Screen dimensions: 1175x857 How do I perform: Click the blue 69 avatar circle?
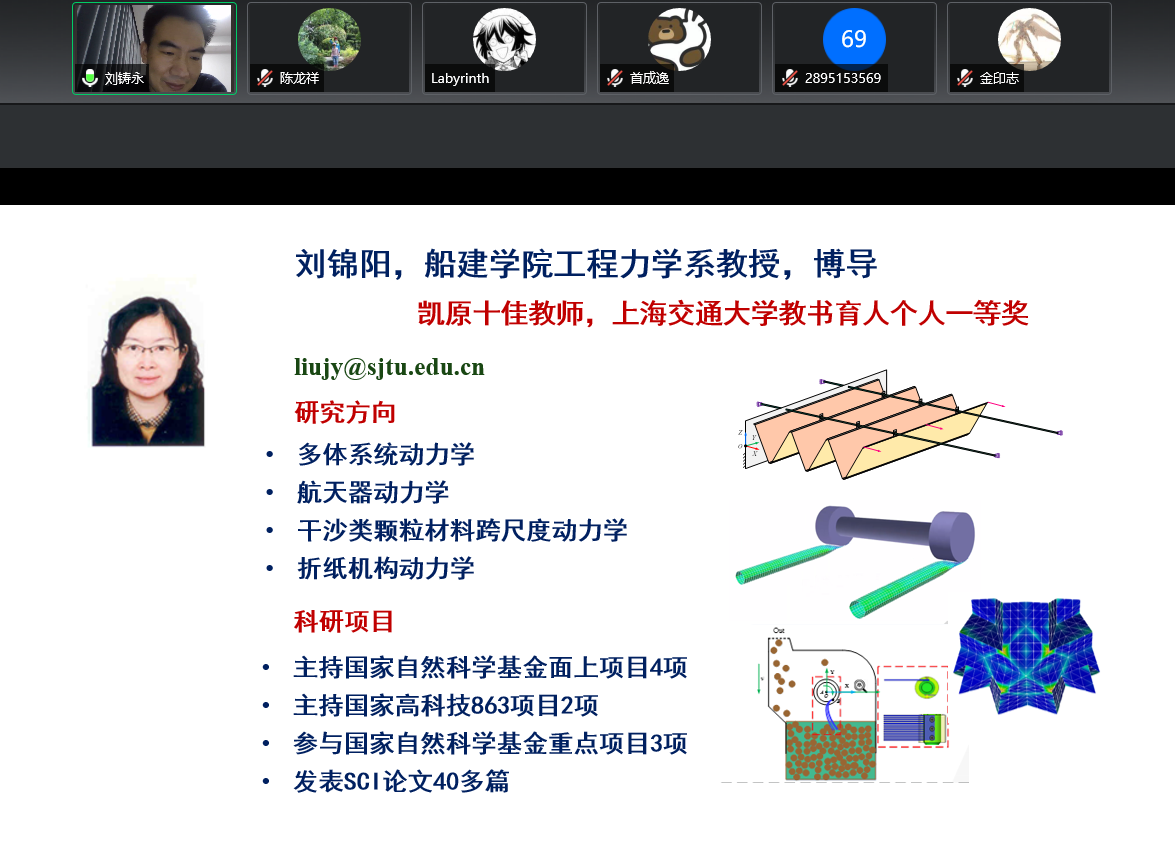pos(853,38)
